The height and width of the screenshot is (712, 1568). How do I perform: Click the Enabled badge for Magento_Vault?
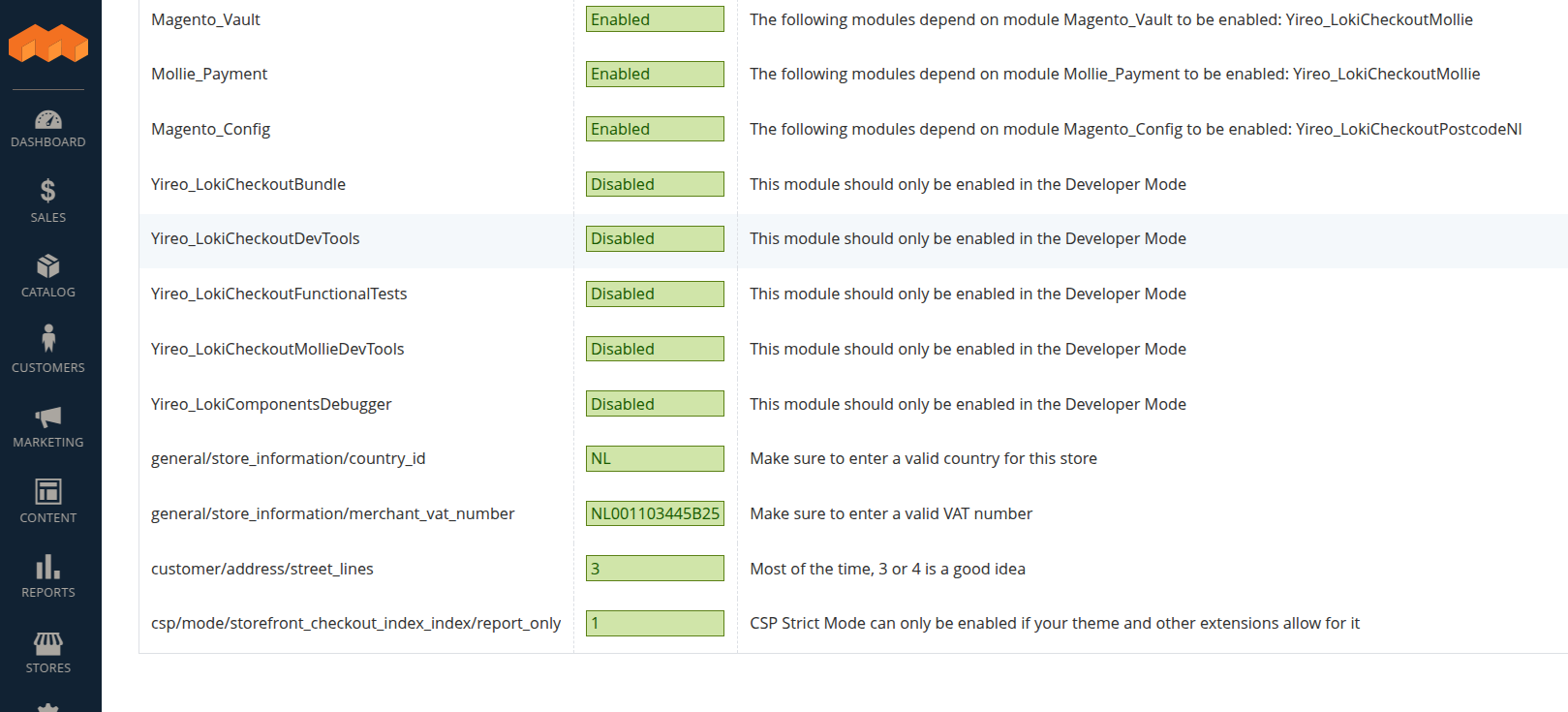[654, 19]
